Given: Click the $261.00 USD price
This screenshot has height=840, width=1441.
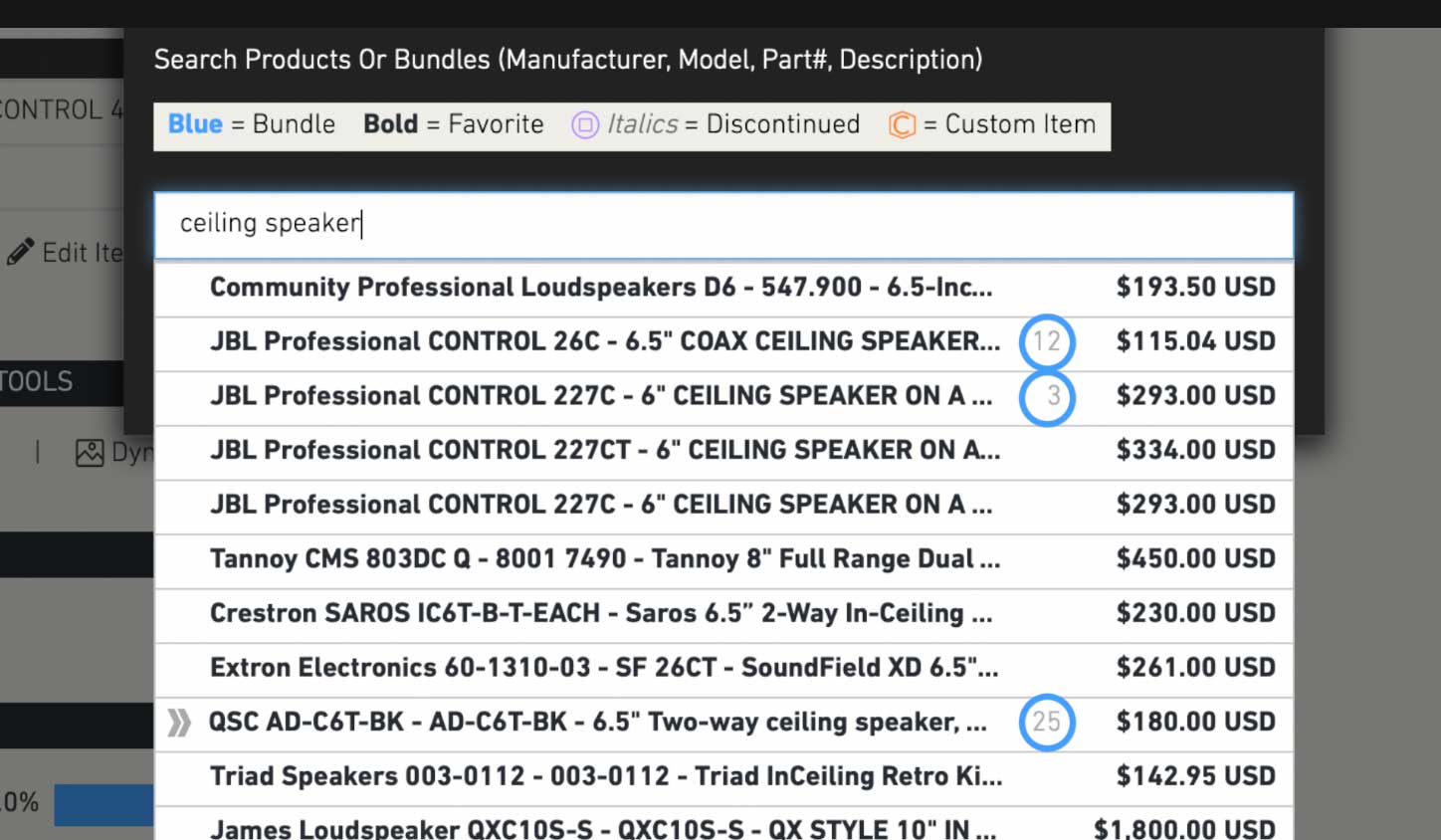Looking at the screenshot, I should (1195, 669).
